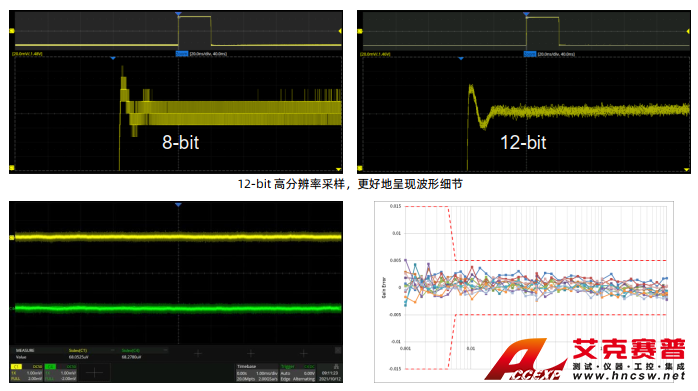Toggle the yellow C1 channel box

pyautogui.click(x=27, y=373)
